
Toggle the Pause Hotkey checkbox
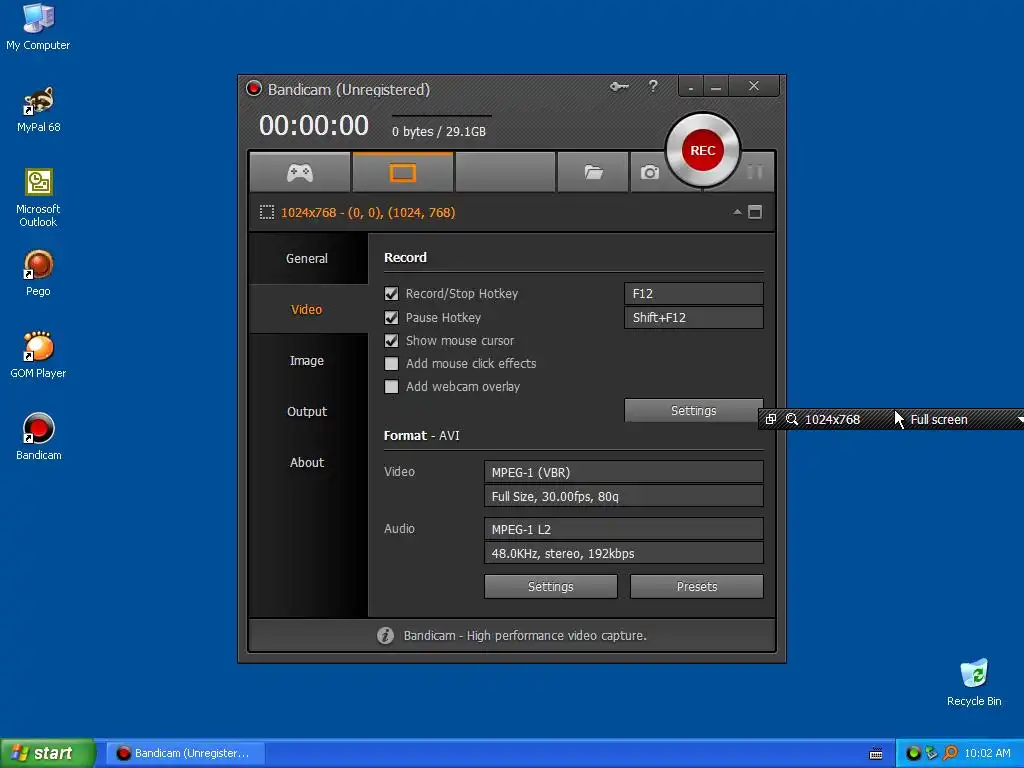point(391,317)
